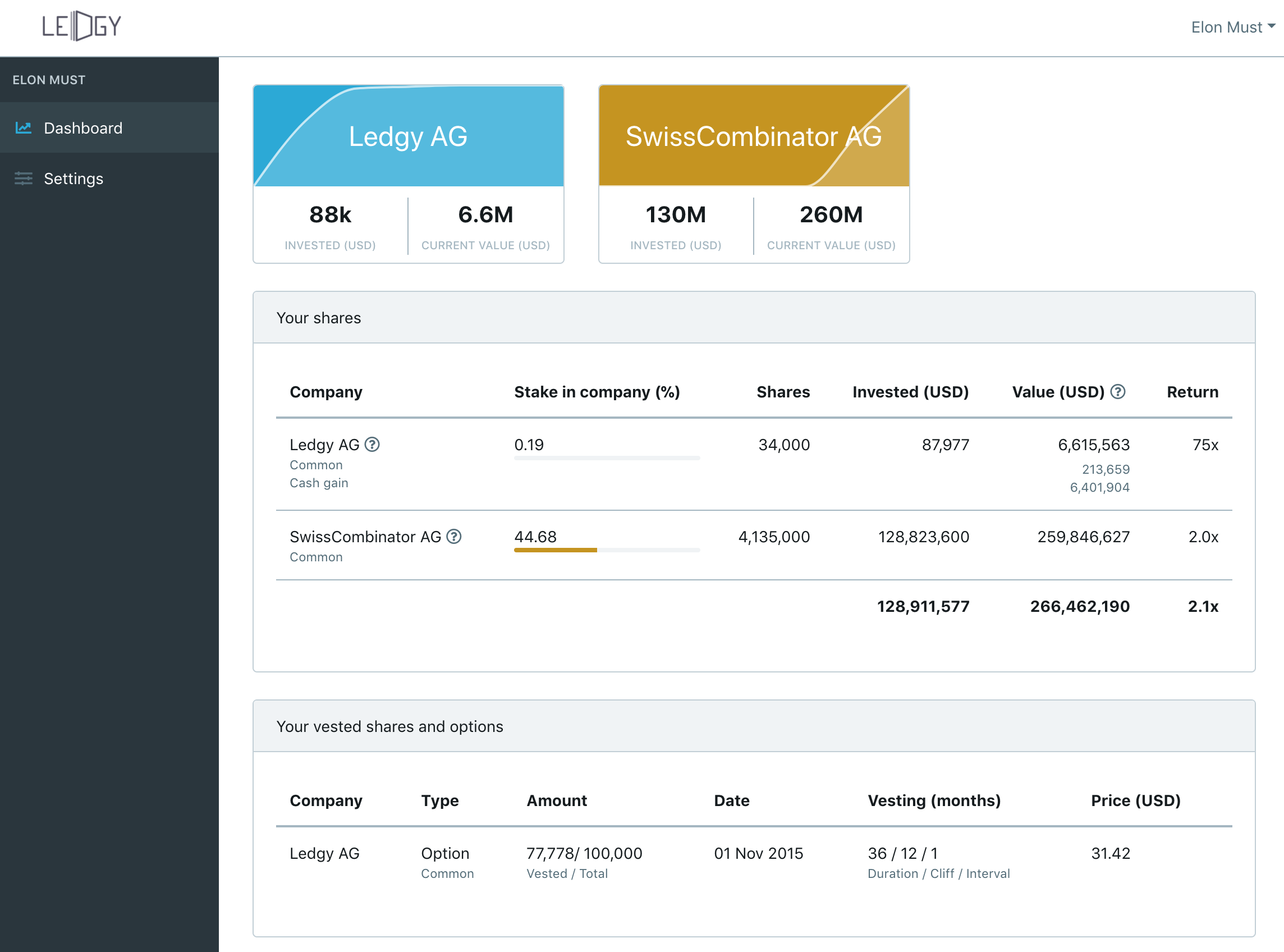The image size is (1284, 952).
Task: Click the ELON MUST sidebar heading
Action: point(49,80)
